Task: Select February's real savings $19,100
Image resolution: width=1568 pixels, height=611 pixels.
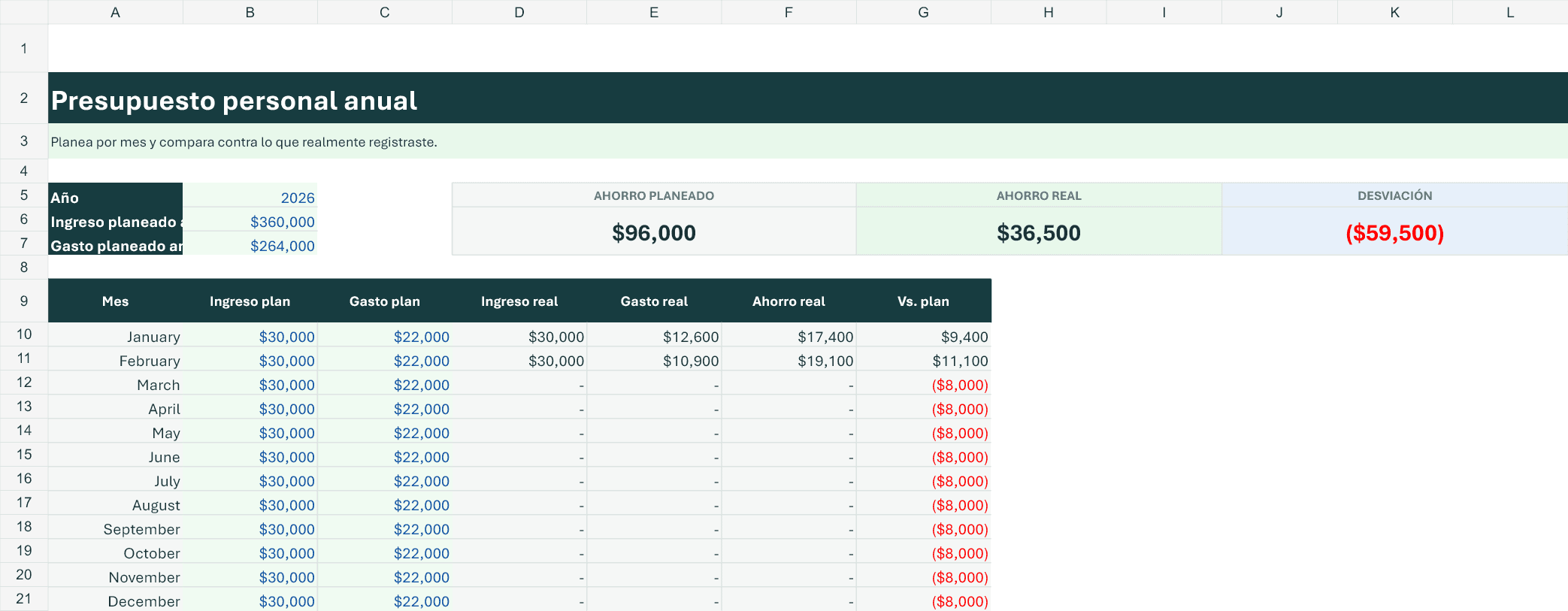Action: tap(789, 358)
